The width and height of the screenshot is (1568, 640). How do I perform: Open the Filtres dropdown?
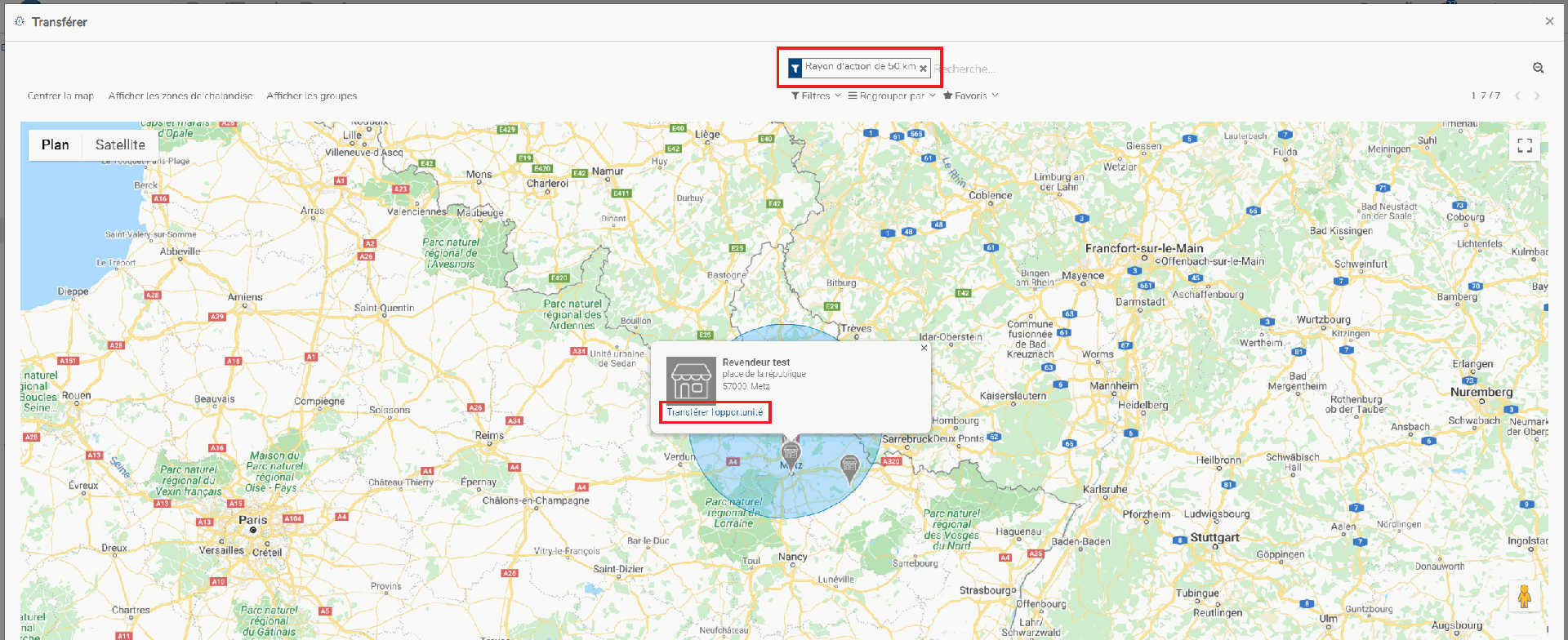click(x=816, y=96)
